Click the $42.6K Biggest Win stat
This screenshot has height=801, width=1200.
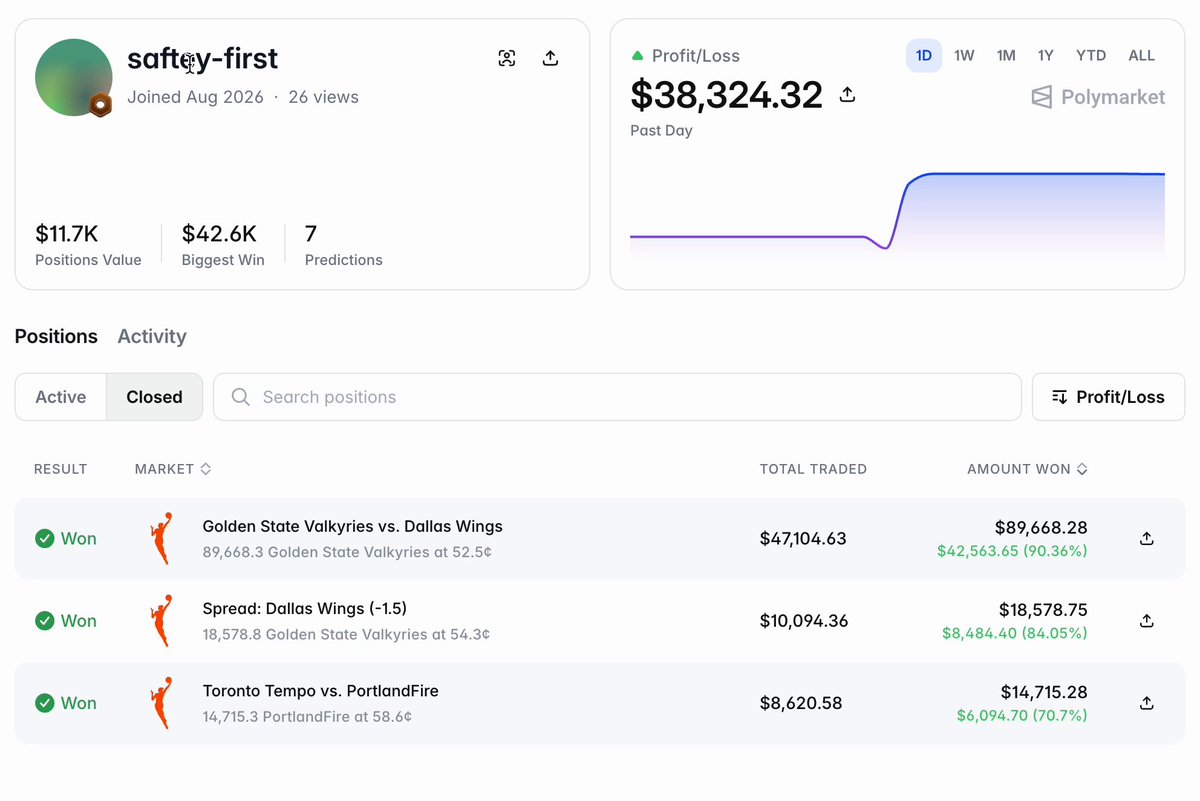click(223, 245)
